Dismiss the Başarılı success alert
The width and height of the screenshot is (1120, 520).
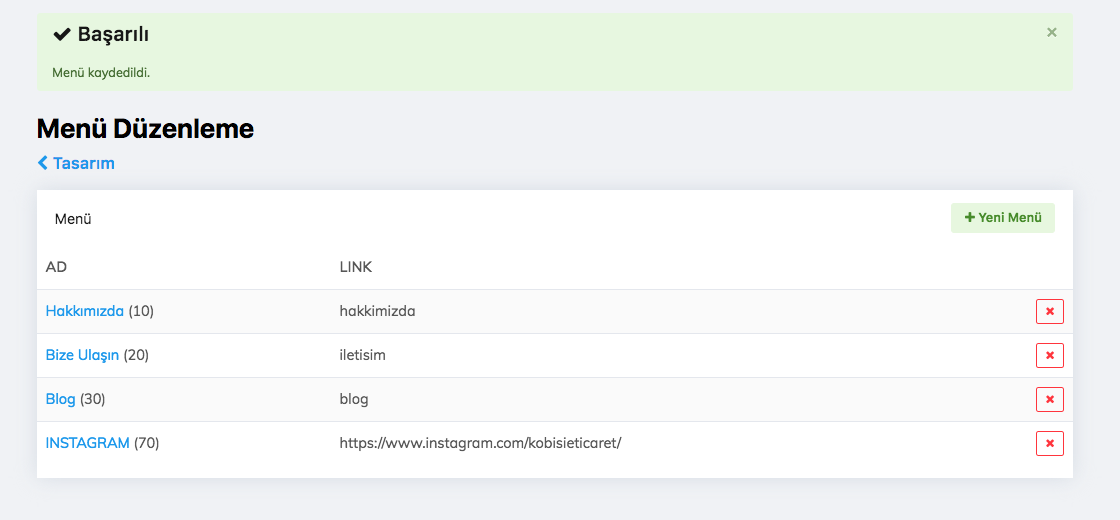click(1051, 33)
